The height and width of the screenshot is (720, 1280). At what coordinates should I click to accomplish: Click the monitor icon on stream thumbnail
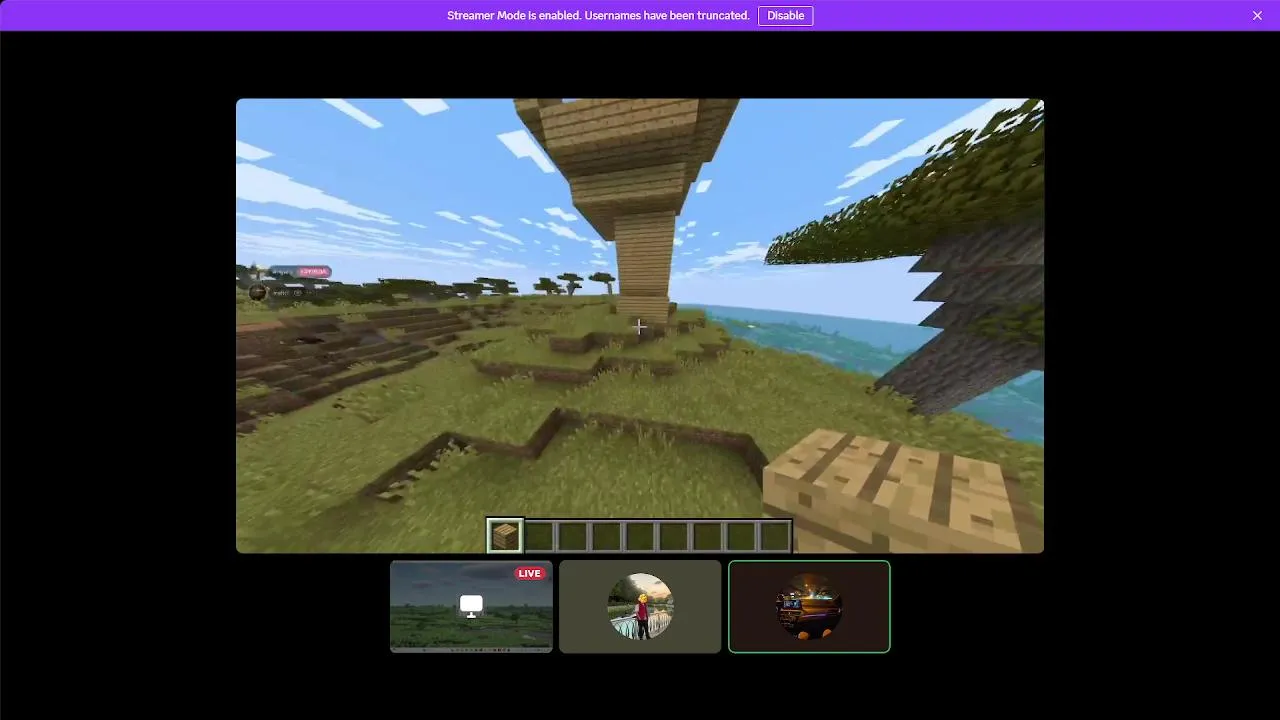pyautogui.click(x=471, y=606)
